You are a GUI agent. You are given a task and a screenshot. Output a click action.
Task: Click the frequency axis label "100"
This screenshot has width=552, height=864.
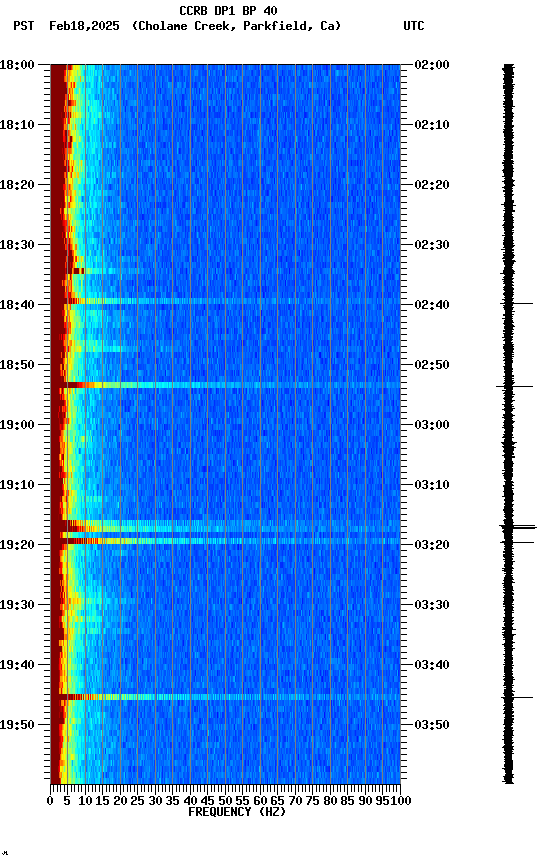[x=401, y=801]
